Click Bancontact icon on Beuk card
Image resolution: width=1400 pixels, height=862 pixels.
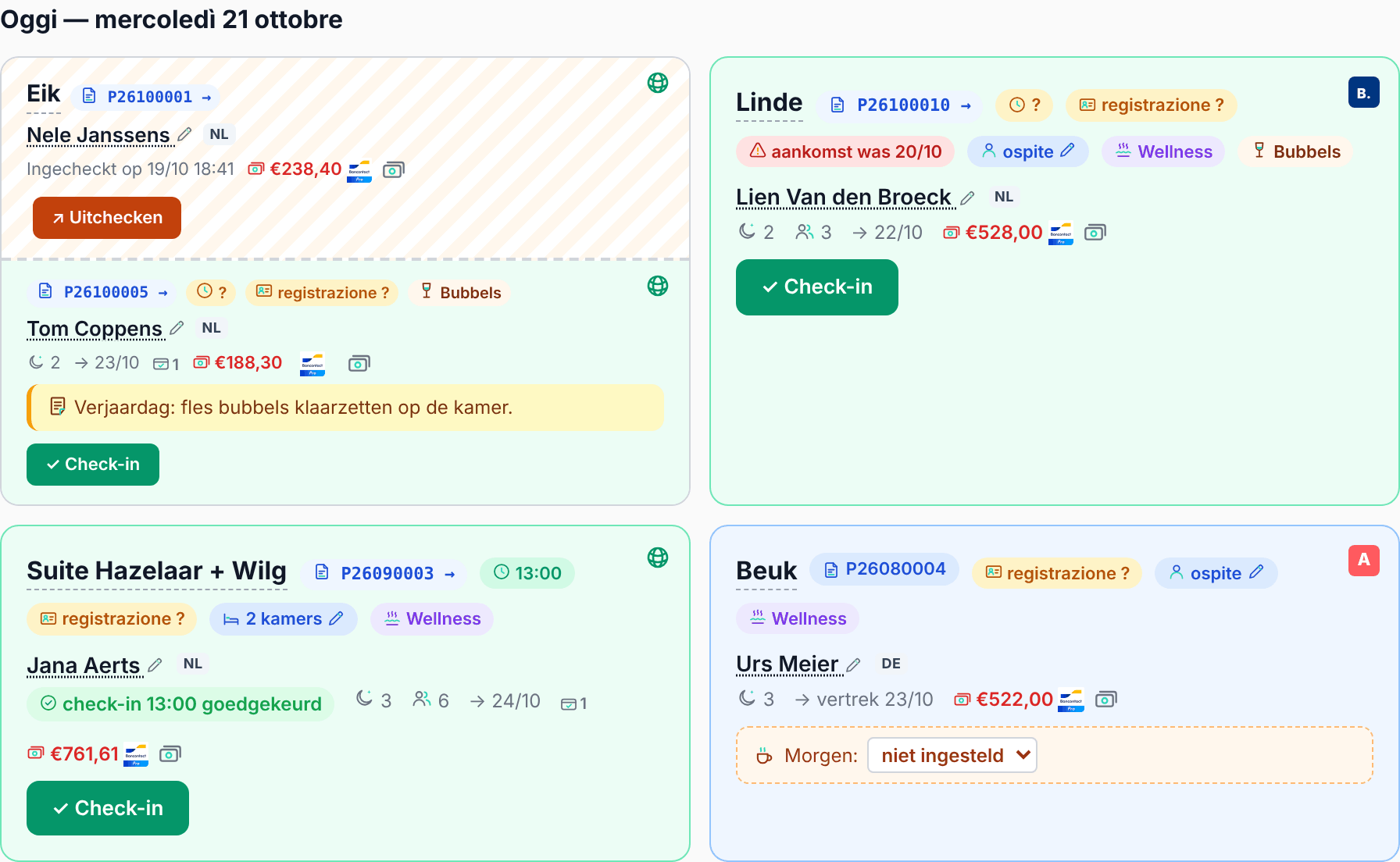(1071, 700)
